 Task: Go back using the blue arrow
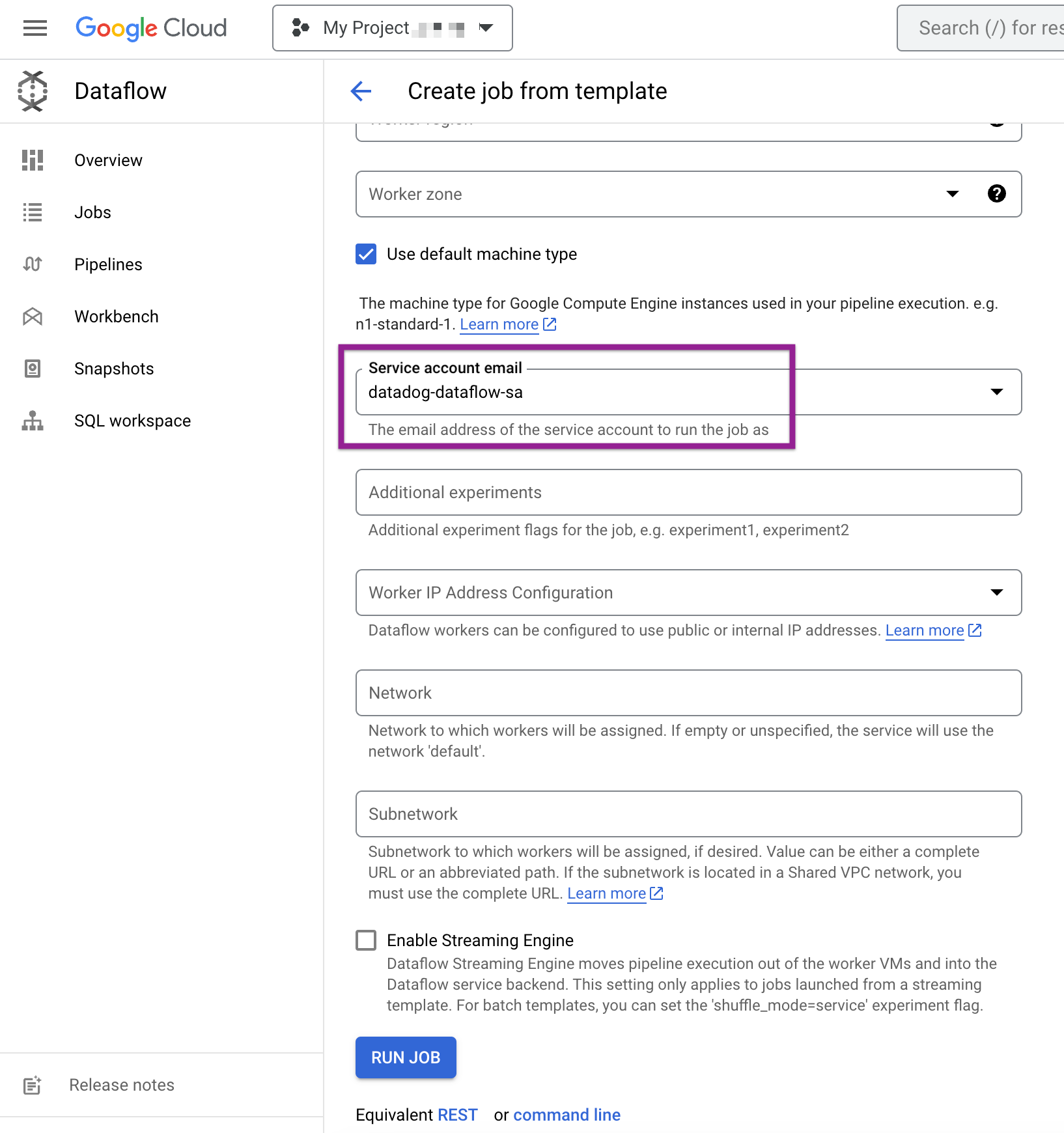(x=361, y=91)
